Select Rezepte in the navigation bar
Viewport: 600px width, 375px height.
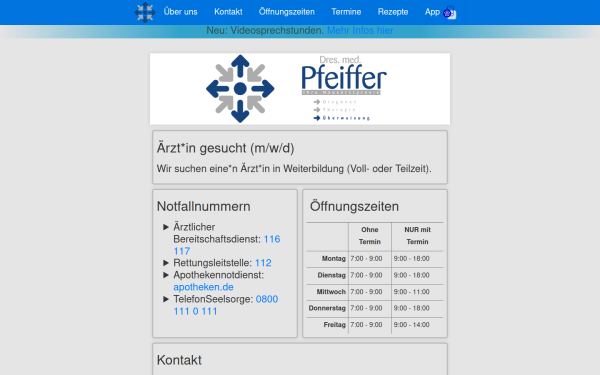tap(393, 12)
